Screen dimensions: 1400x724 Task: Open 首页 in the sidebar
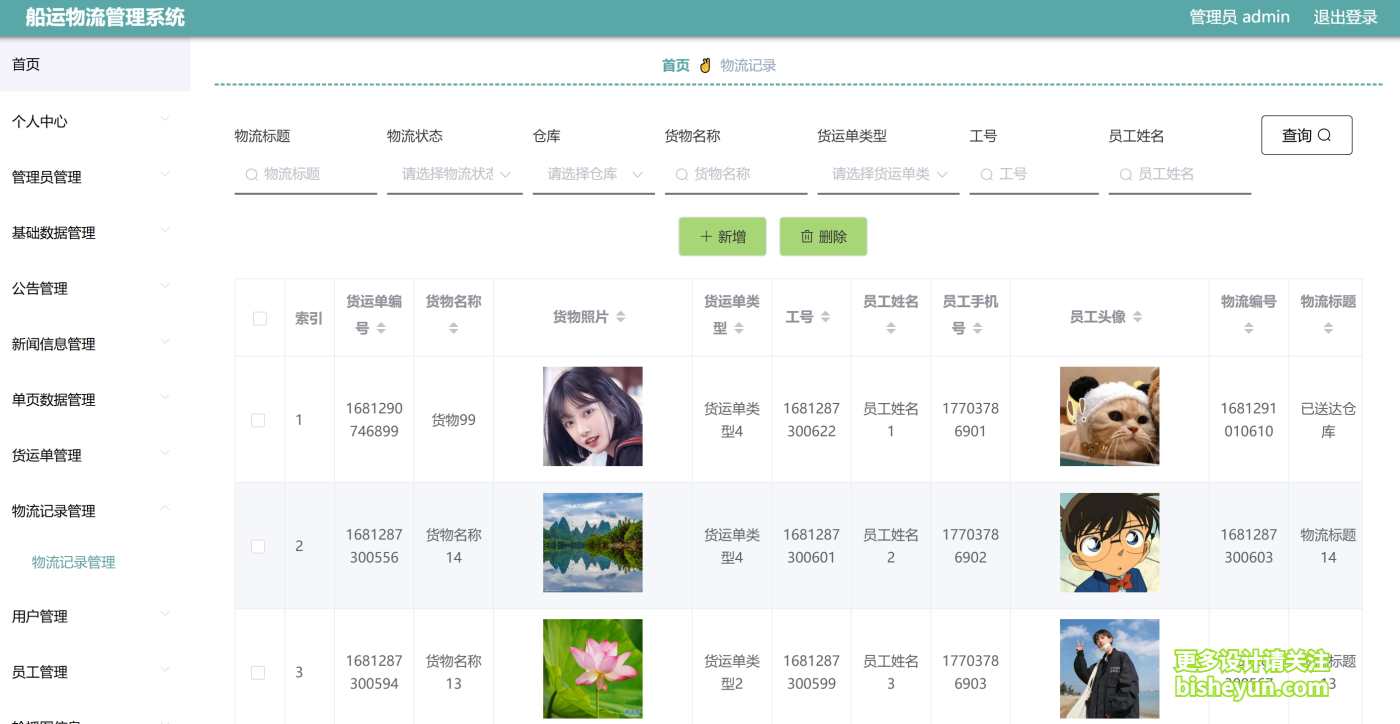(95, 64)
